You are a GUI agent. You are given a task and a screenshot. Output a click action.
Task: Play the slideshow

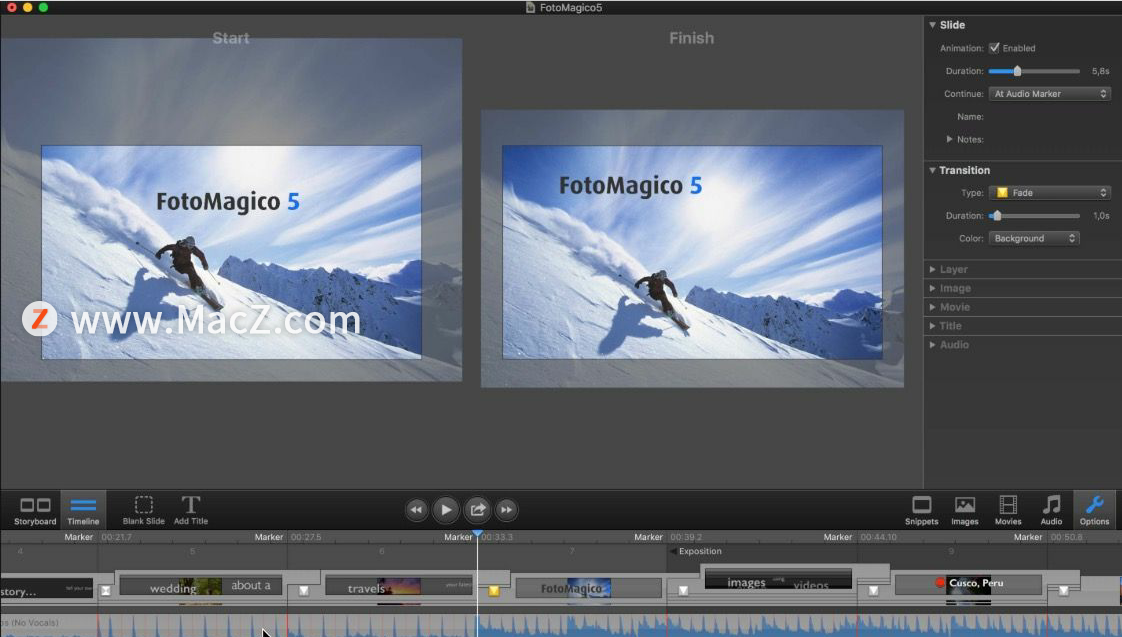pos(446,510)
